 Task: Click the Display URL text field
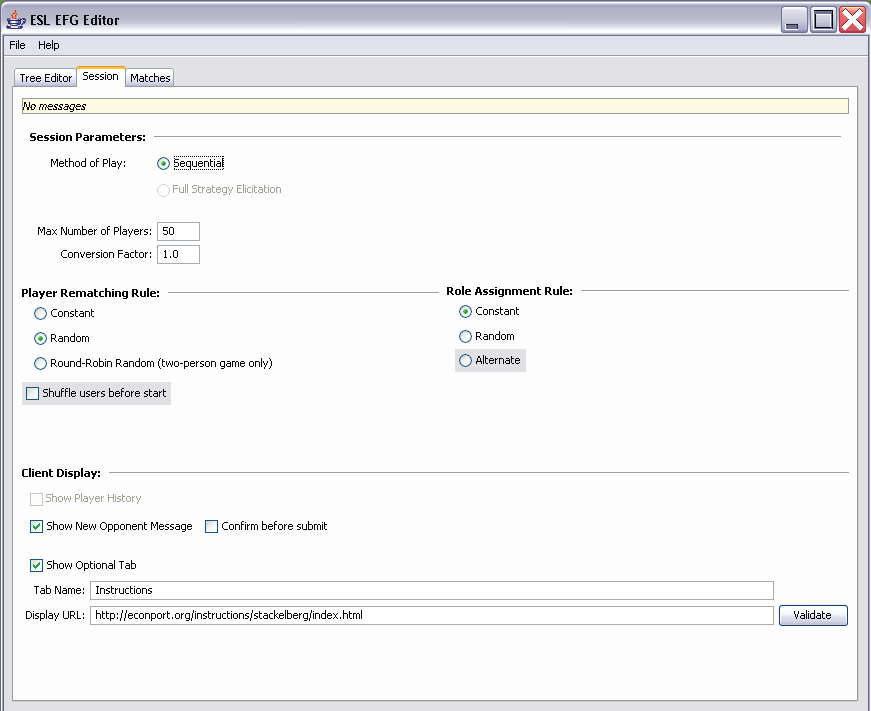pyautogui.click(x=432, y=615)
